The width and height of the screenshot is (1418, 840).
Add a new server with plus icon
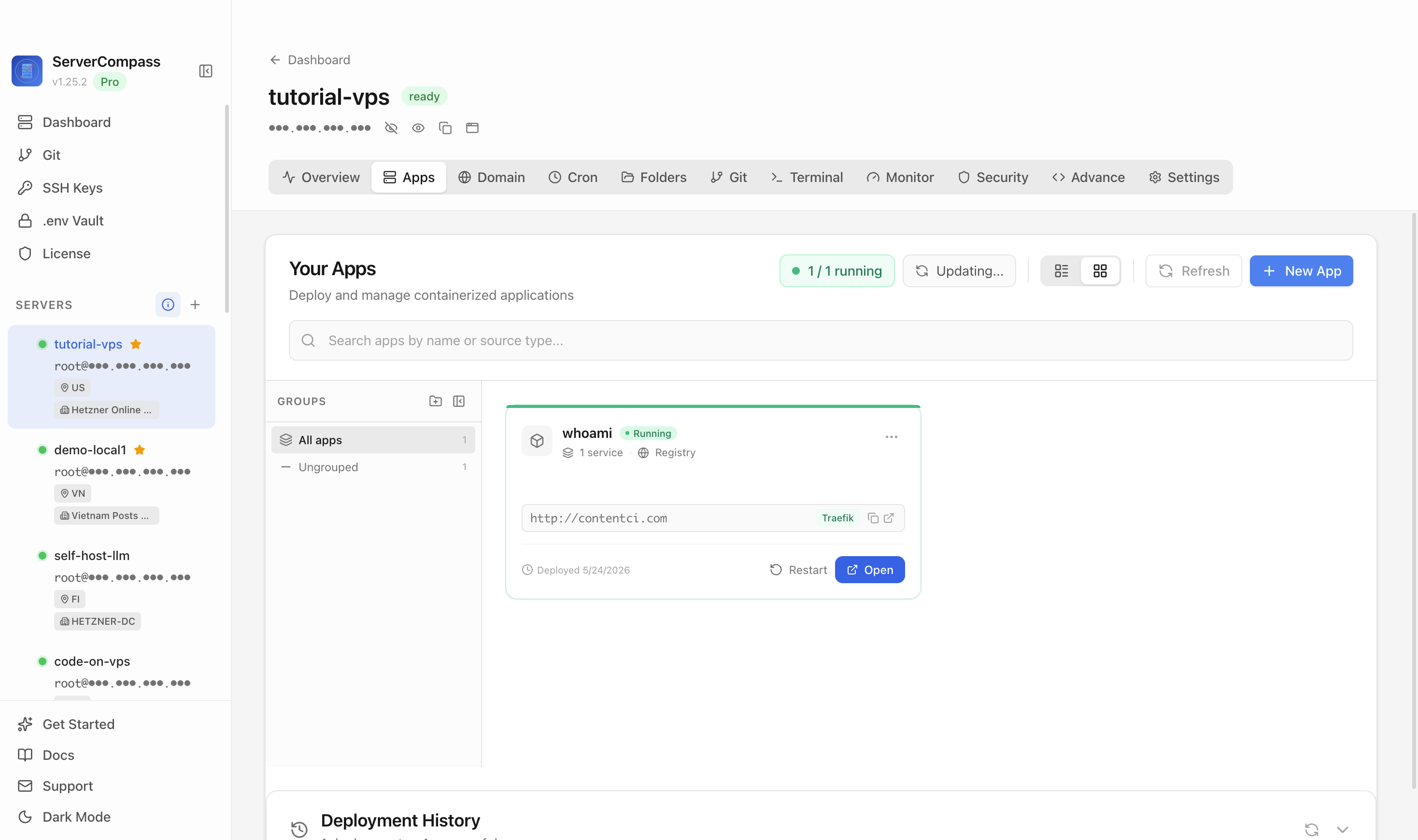[195, 305]
